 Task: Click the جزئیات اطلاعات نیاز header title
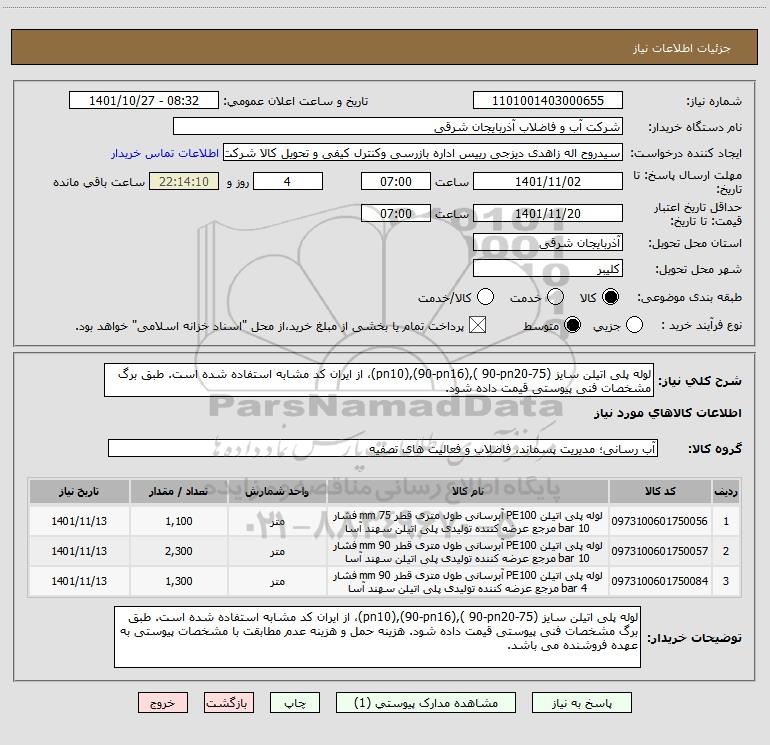[x=681, y=48]
